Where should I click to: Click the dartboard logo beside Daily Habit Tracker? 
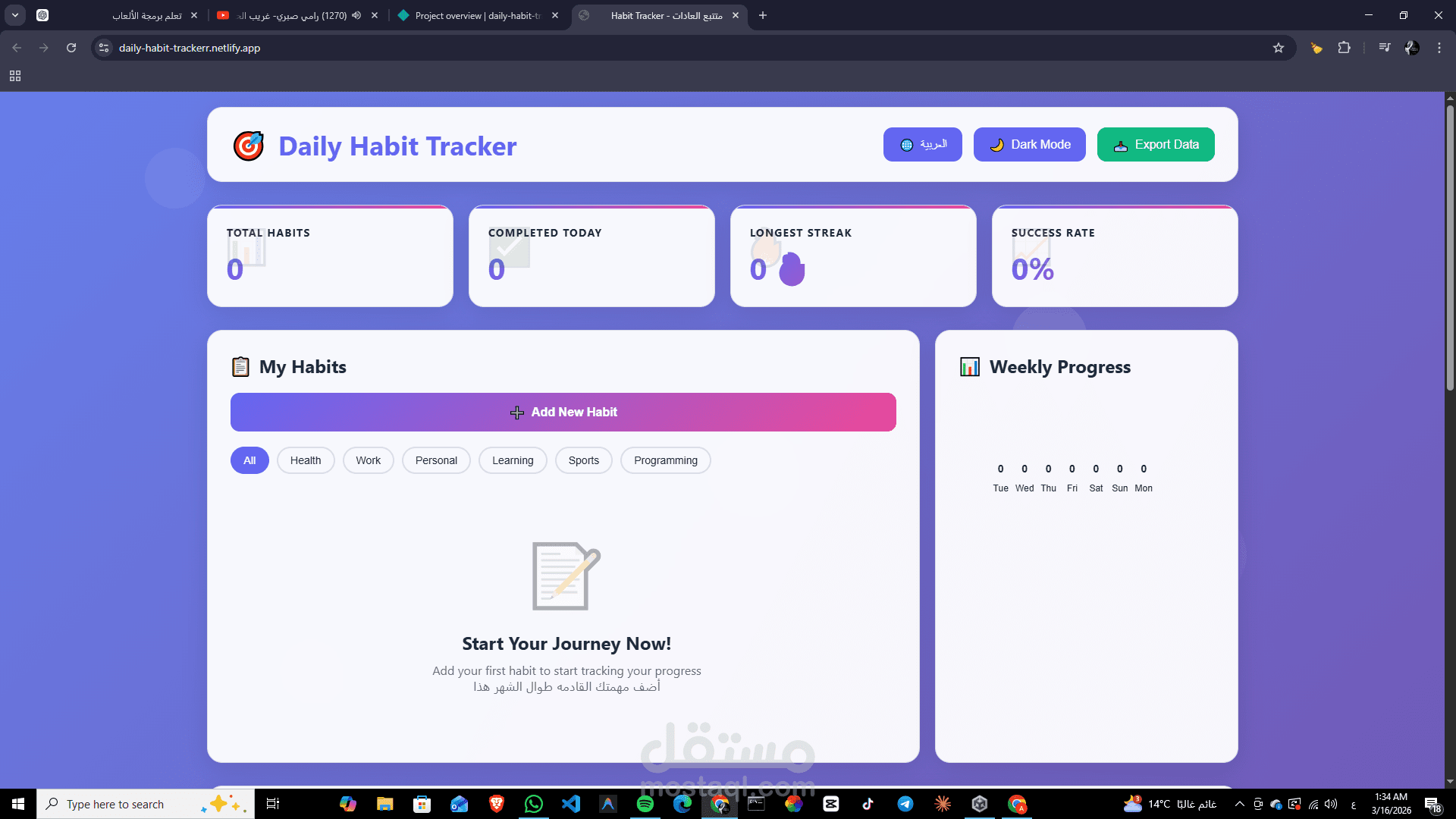coord(249,146)
